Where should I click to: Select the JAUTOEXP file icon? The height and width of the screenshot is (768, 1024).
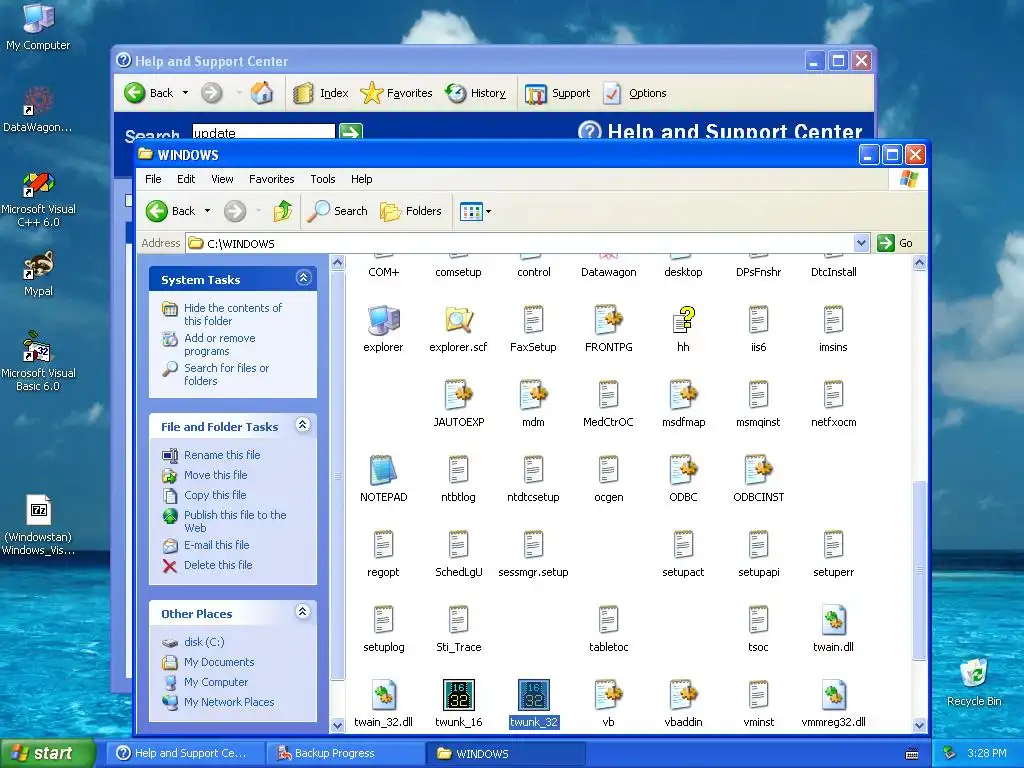[458, 394]
